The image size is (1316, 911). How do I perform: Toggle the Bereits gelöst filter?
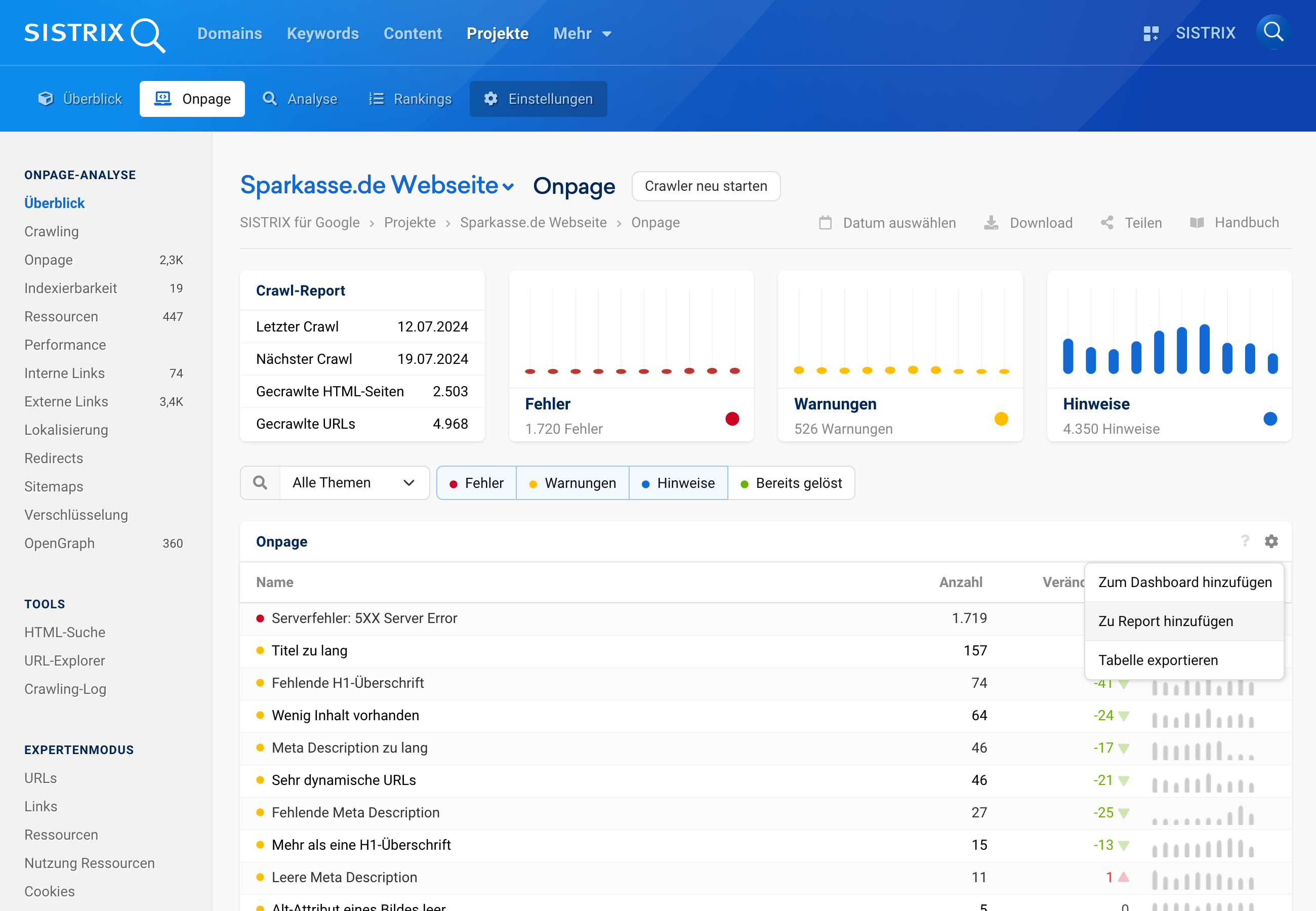[x=791, y=483]
